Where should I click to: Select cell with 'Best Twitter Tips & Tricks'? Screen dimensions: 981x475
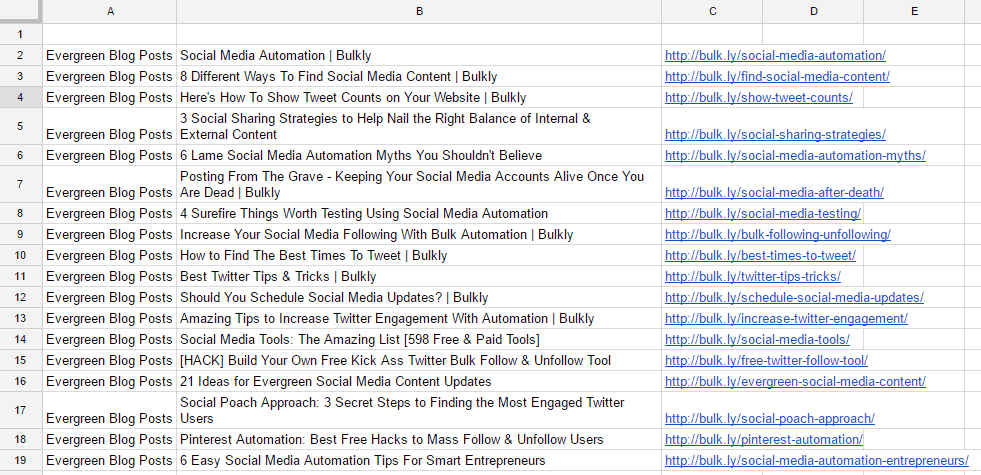(419, 276)
